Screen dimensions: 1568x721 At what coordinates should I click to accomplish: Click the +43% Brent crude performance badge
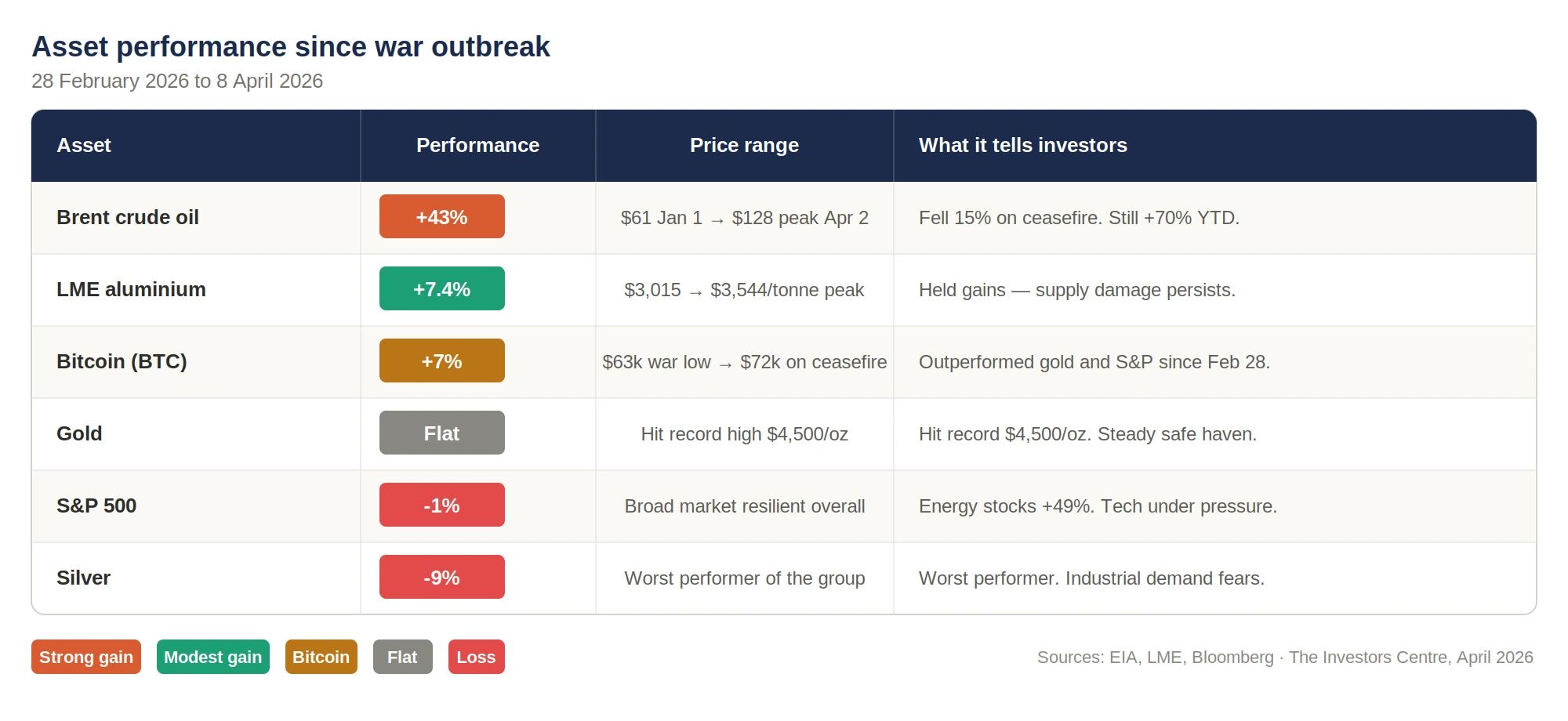pyautogui.click(x=441, y=217)
